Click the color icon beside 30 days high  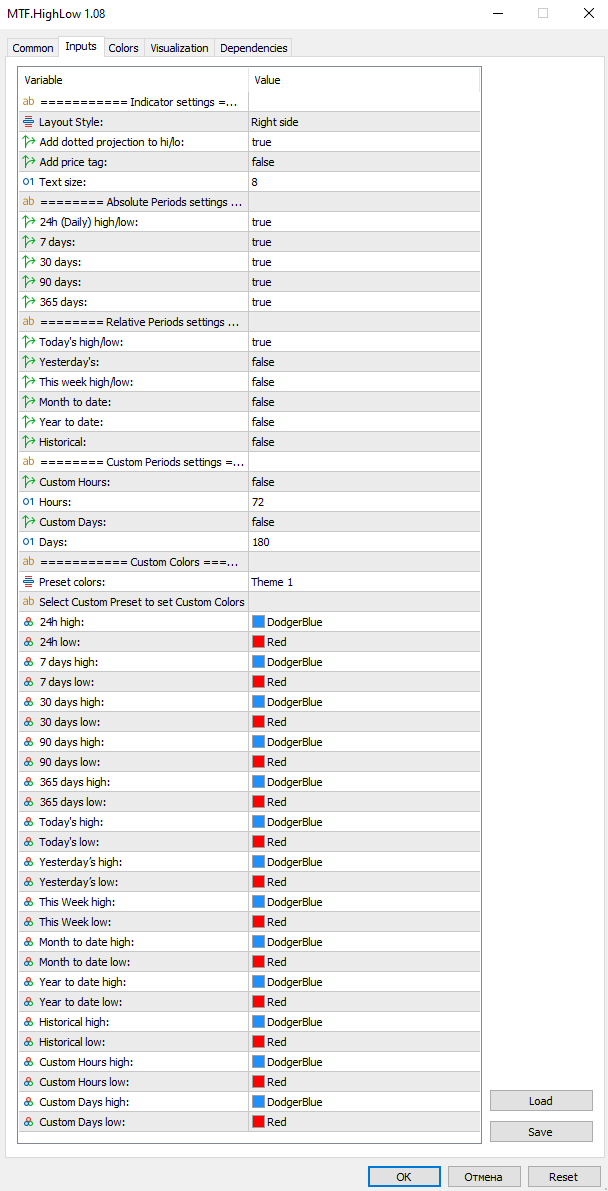[x=28, y=702]
